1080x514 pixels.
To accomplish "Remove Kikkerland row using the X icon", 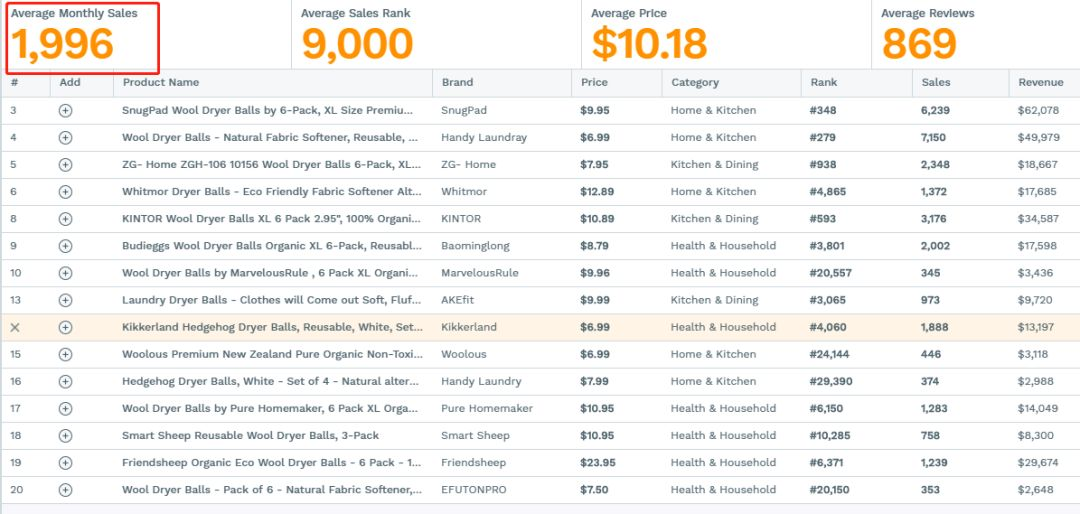I will (15, 327).
